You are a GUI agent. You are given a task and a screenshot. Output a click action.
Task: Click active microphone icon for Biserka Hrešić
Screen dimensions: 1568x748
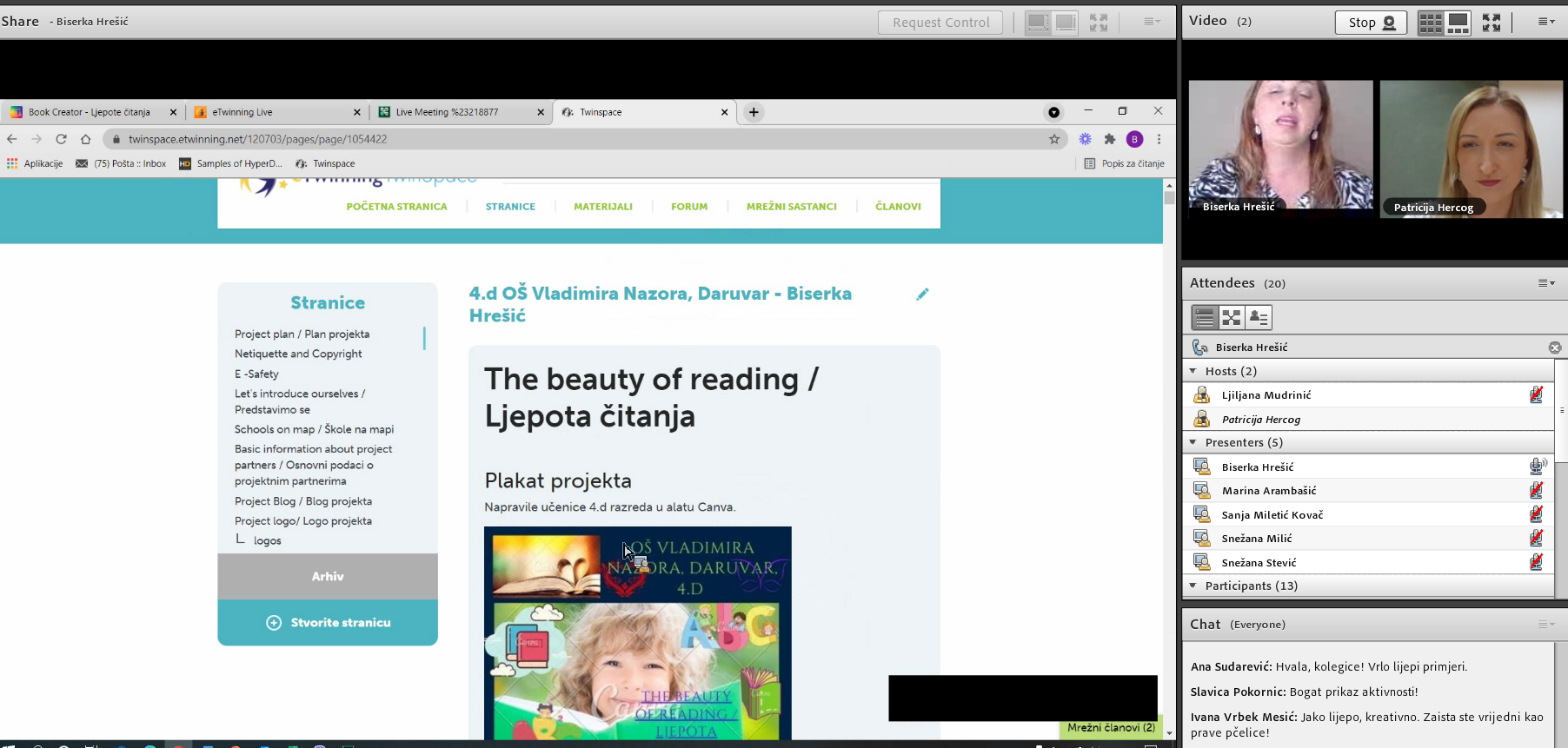[x=1538, y=467]
